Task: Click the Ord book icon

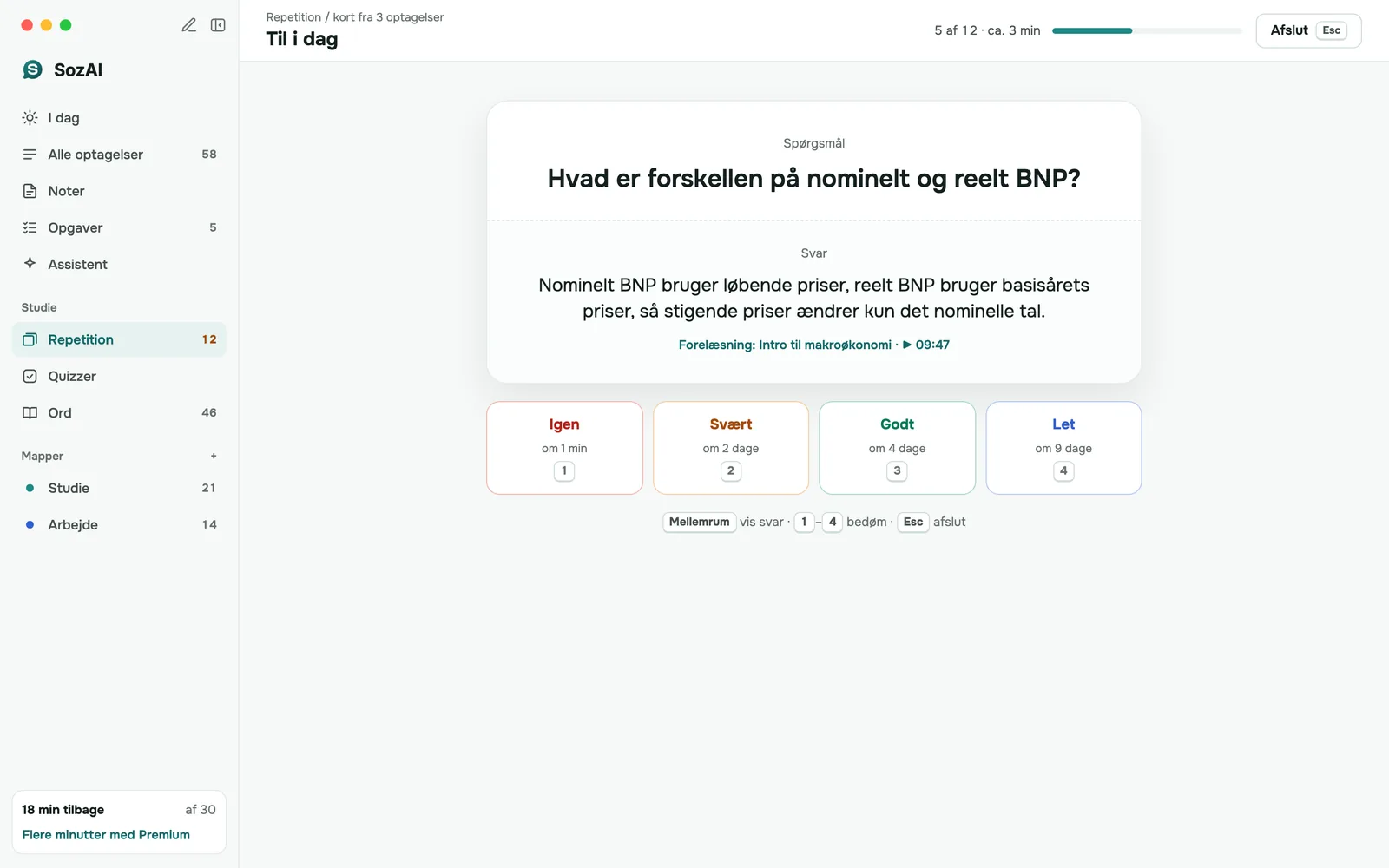Action: point(30,412)
